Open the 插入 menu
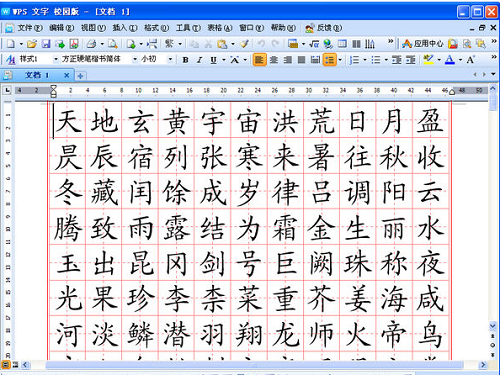This screenshot has width=500, height=375. click(125, 28)
